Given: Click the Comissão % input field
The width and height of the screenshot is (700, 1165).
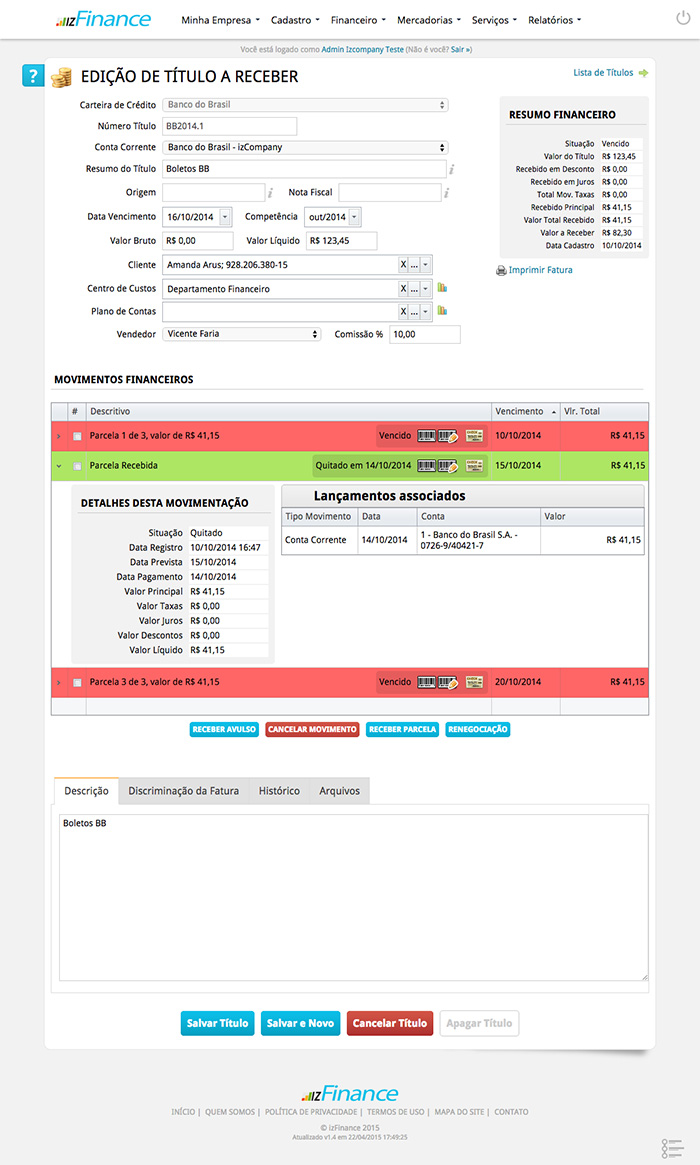Looking at the screenshot, I should 424,335.
